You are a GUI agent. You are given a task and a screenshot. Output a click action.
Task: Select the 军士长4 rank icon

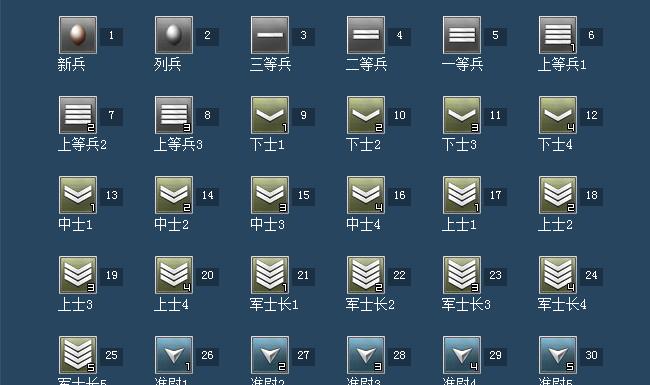pos(558,275)
